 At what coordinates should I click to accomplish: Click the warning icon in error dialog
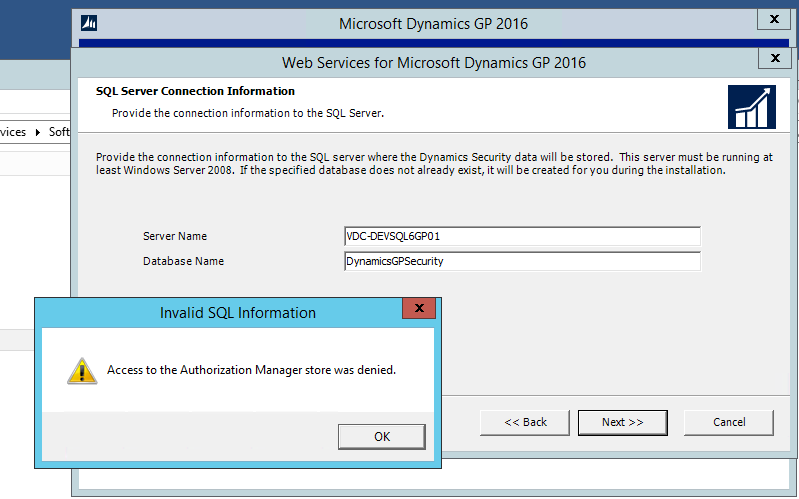82,371
